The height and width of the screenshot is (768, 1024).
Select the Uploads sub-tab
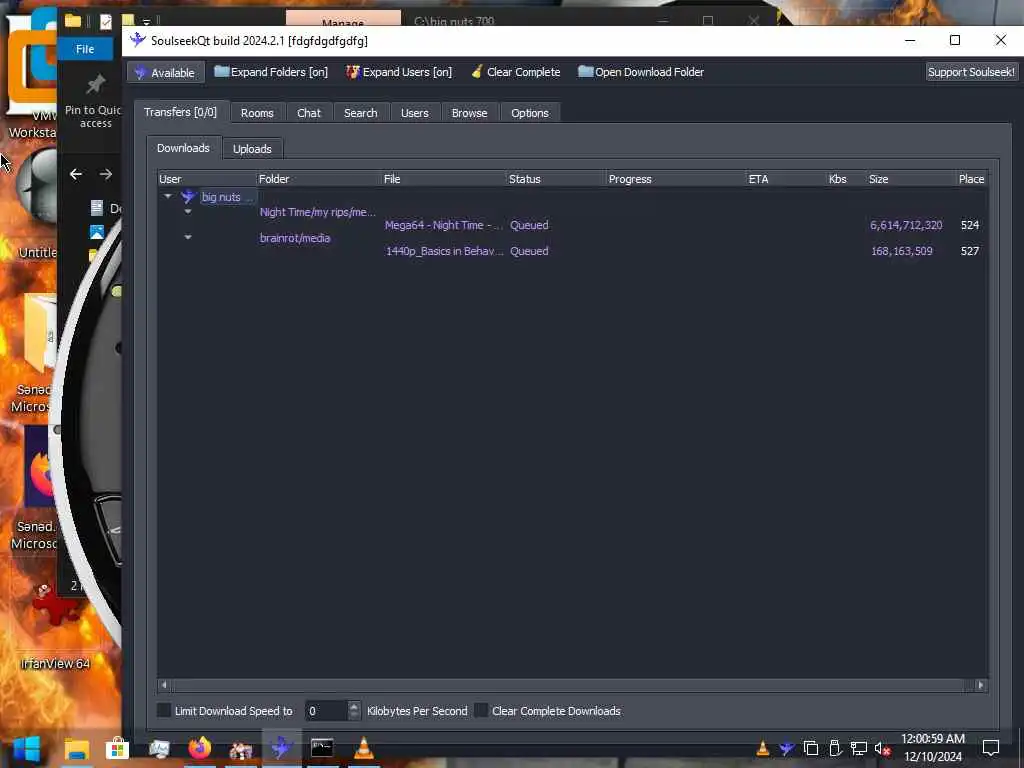pos(252,149)
